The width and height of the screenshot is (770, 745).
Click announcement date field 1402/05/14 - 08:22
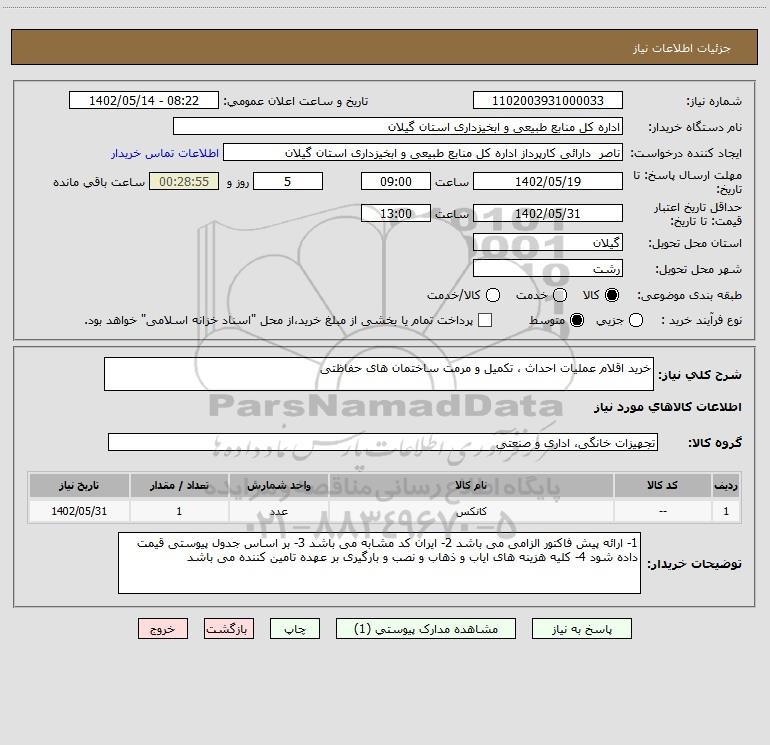tap(144, 101)
